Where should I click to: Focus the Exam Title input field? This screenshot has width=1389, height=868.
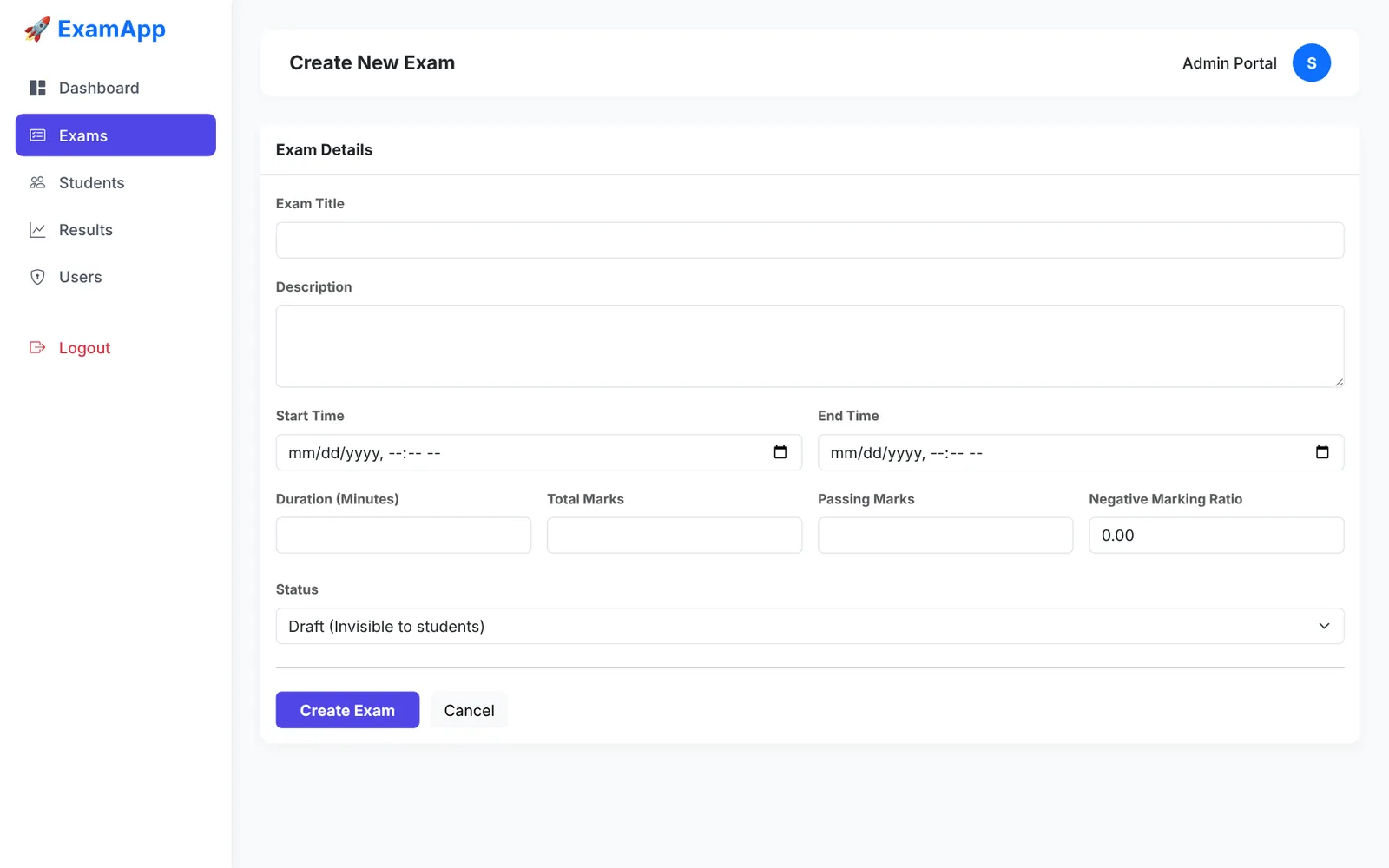(x=810, y=240)
